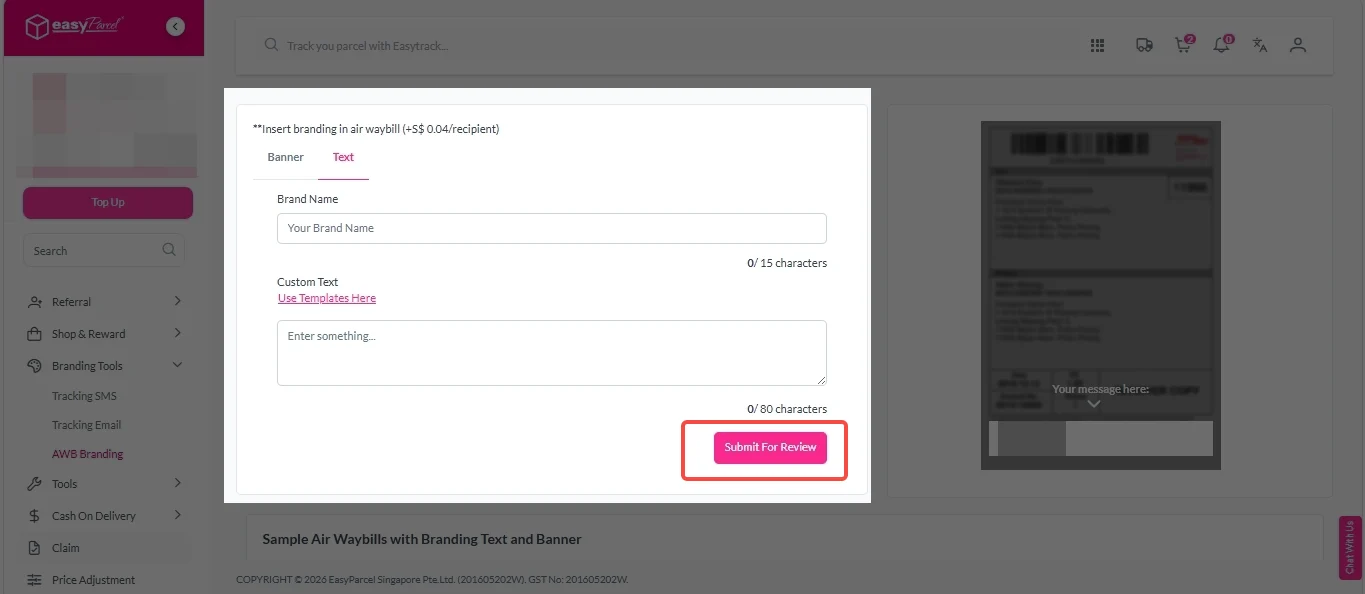The width and height of the screenshot is (1365, 594).
Task: Click the delivery truck icon
Action: pyautogui.click(x=1144, y=45)
